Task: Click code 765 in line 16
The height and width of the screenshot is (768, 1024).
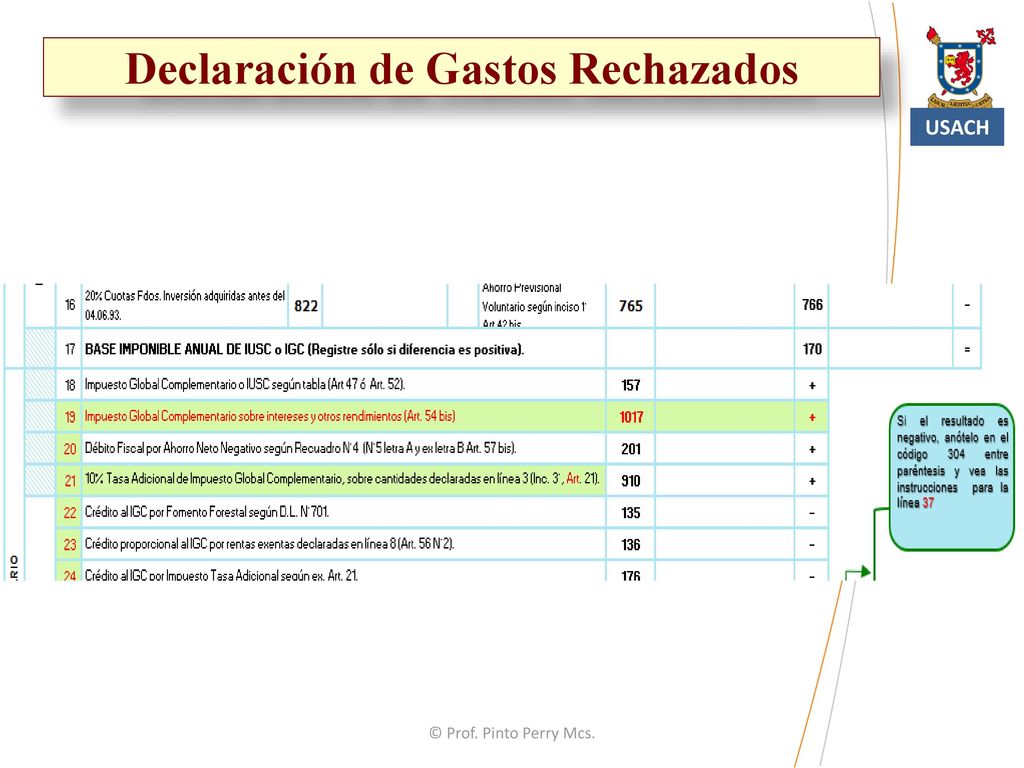Action: click(631, 306)
